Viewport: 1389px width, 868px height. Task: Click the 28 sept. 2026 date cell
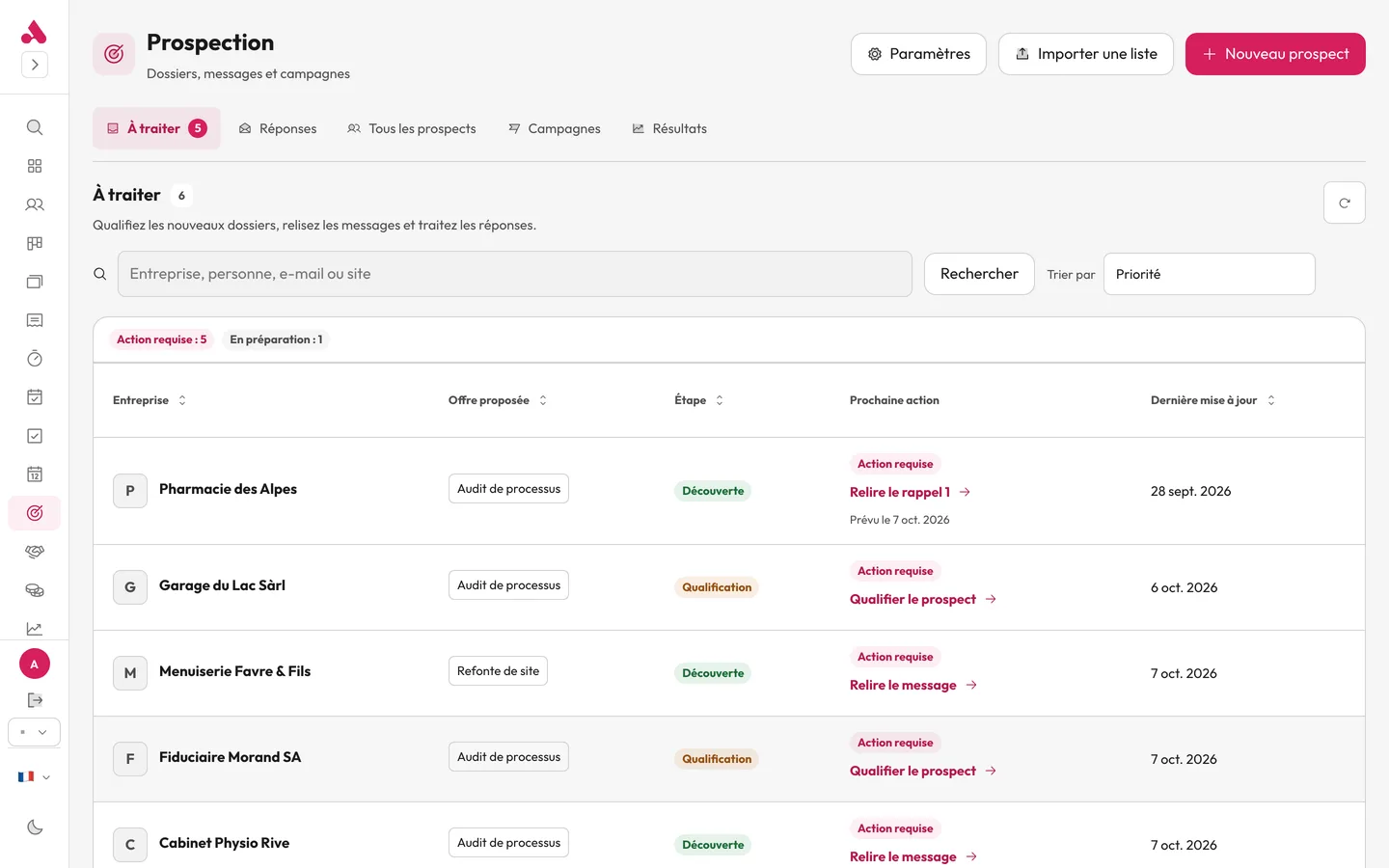pos(1190,491)
